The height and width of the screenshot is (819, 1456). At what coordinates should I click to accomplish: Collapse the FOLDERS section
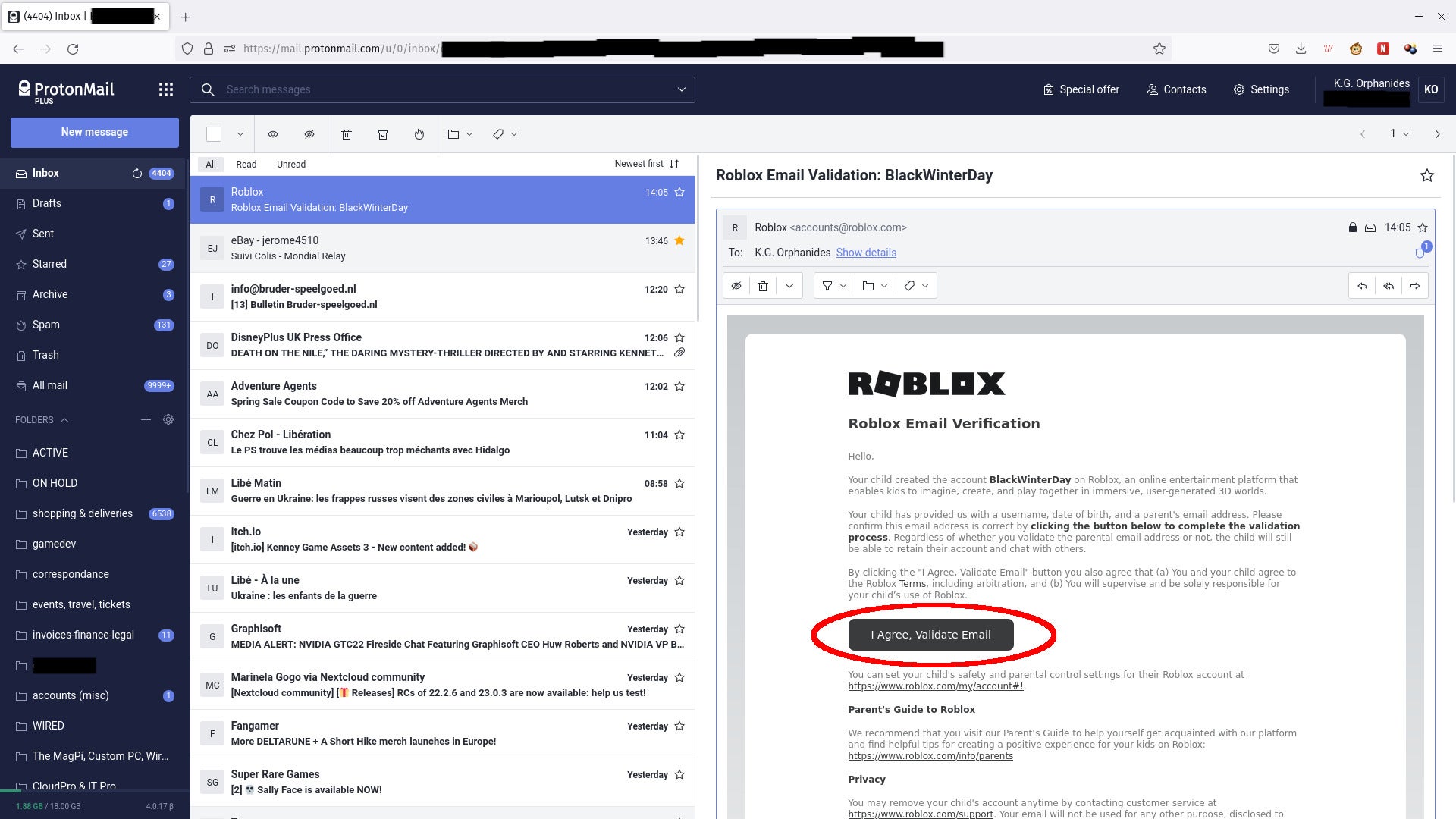tap(42, 420)
